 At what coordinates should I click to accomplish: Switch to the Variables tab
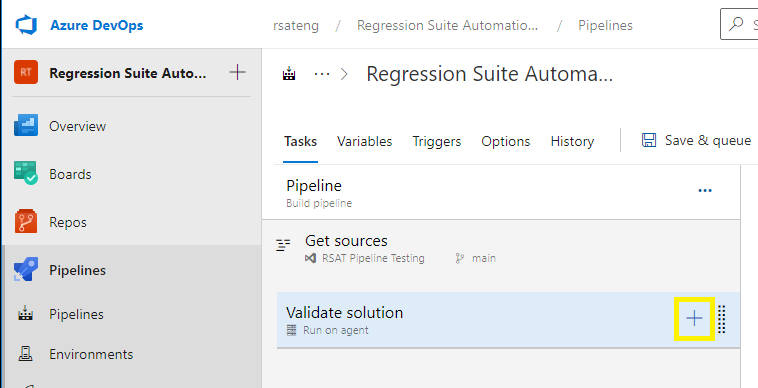(364, 141)
